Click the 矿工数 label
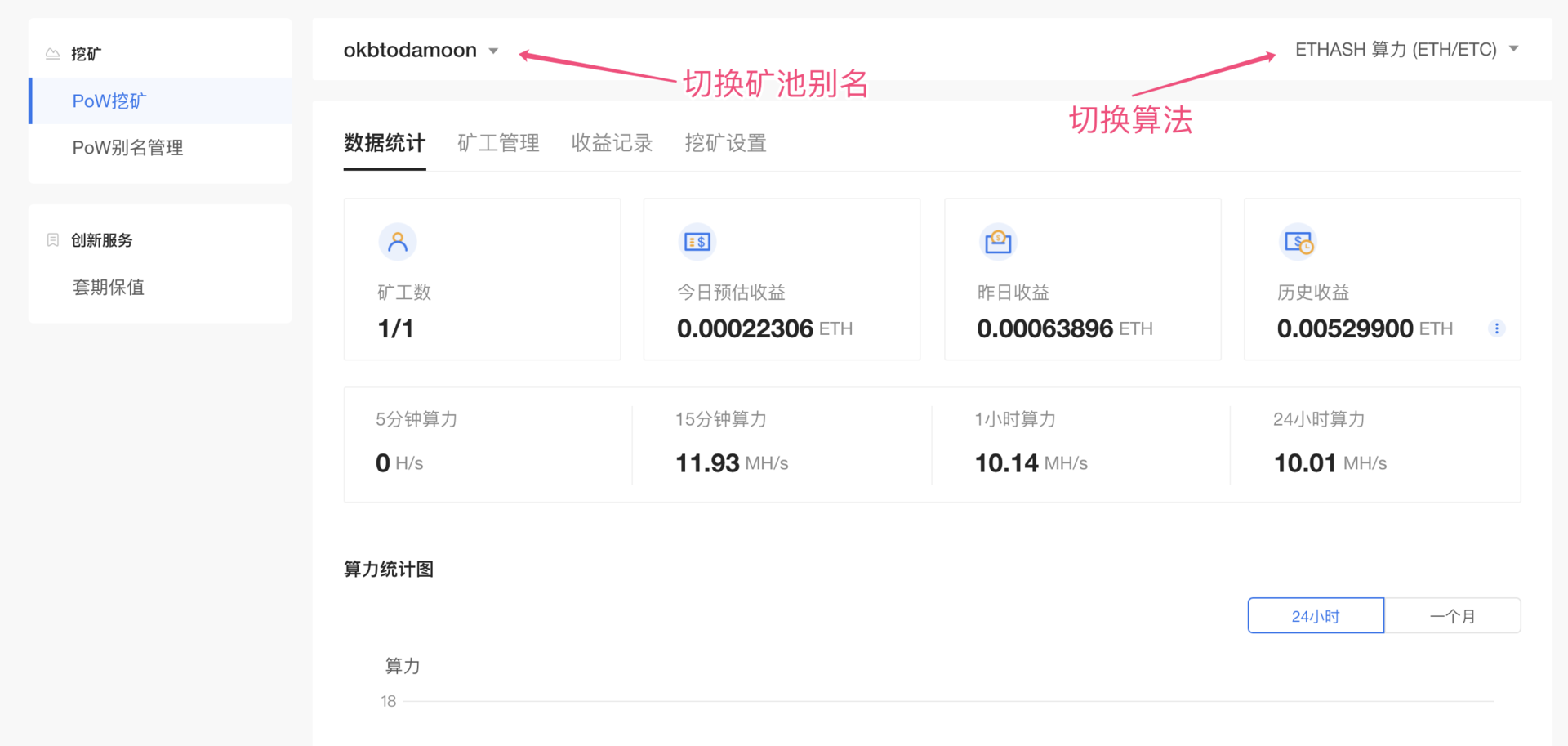Viewport: 1568px width, 746px height. tap(404, 293)
